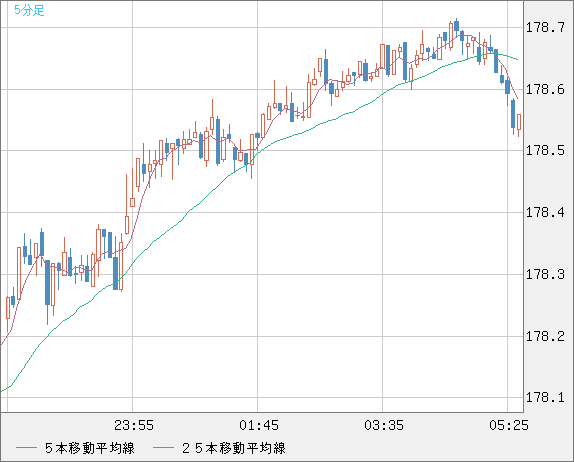Click the 01:45 time axis label
Screen dimensions: 574x462
(x=259, y=425)
